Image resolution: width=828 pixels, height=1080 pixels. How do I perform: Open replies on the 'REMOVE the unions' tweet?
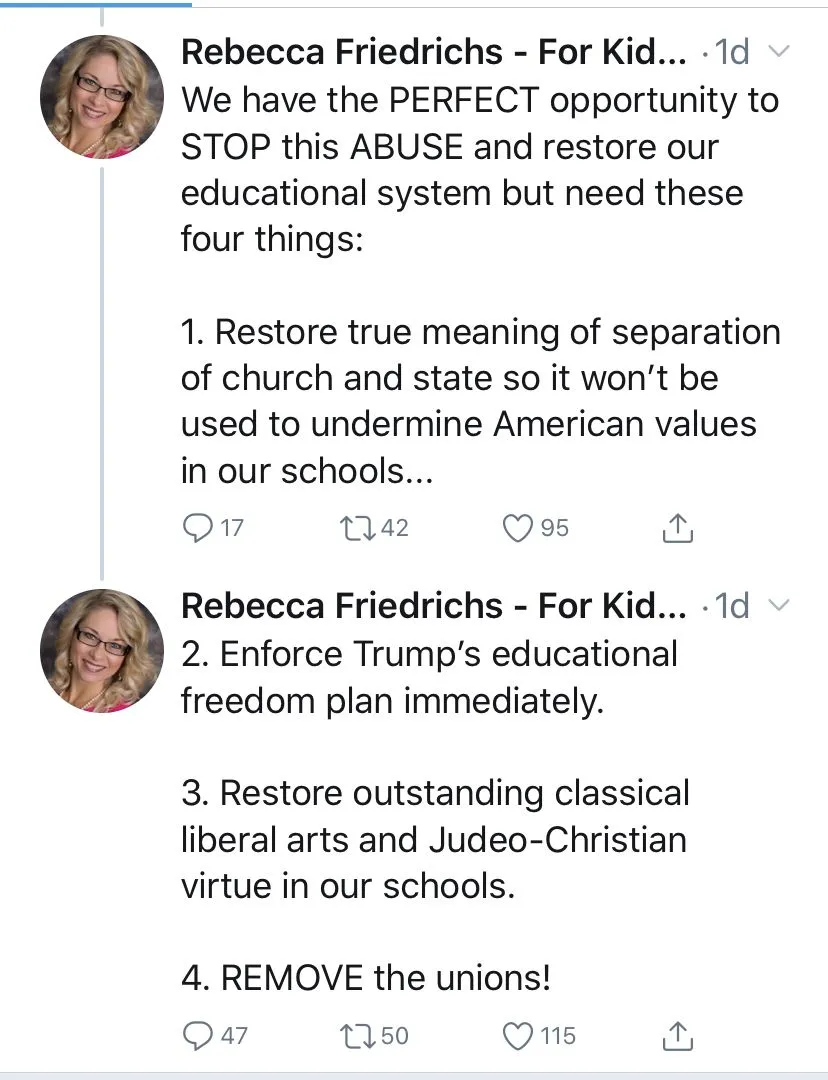pyautogui.click(x=198, y=1035)
